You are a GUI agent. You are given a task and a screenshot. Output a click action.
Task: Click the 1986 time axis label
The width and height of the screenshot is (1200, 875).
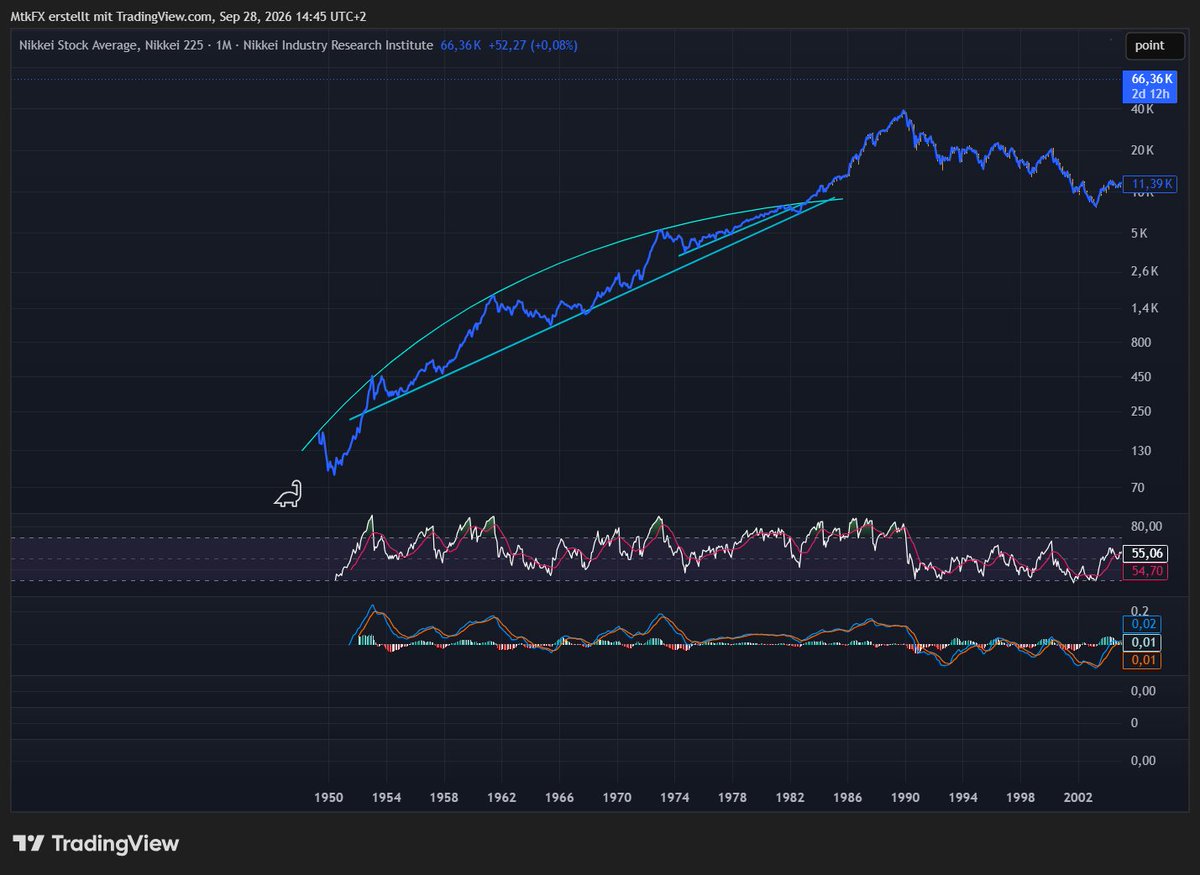point(848,797)
